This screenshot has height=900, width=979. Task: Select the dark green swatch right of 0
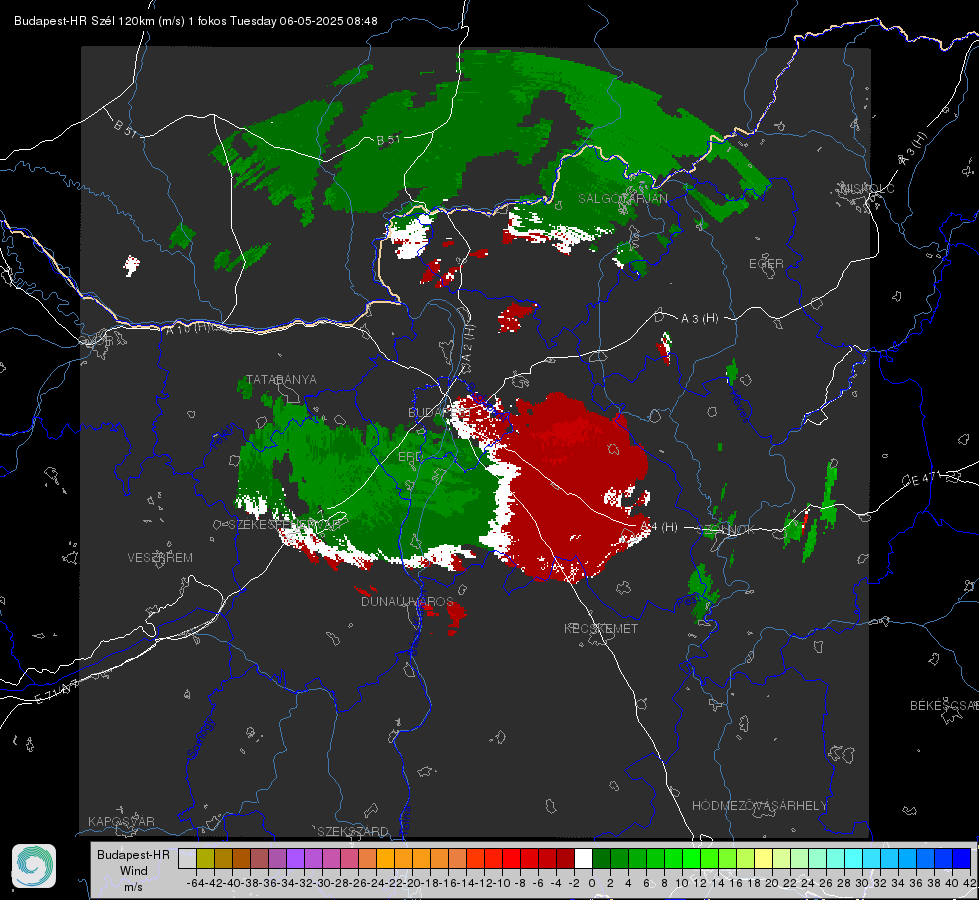pyautogui.click(x=601, y=859)
